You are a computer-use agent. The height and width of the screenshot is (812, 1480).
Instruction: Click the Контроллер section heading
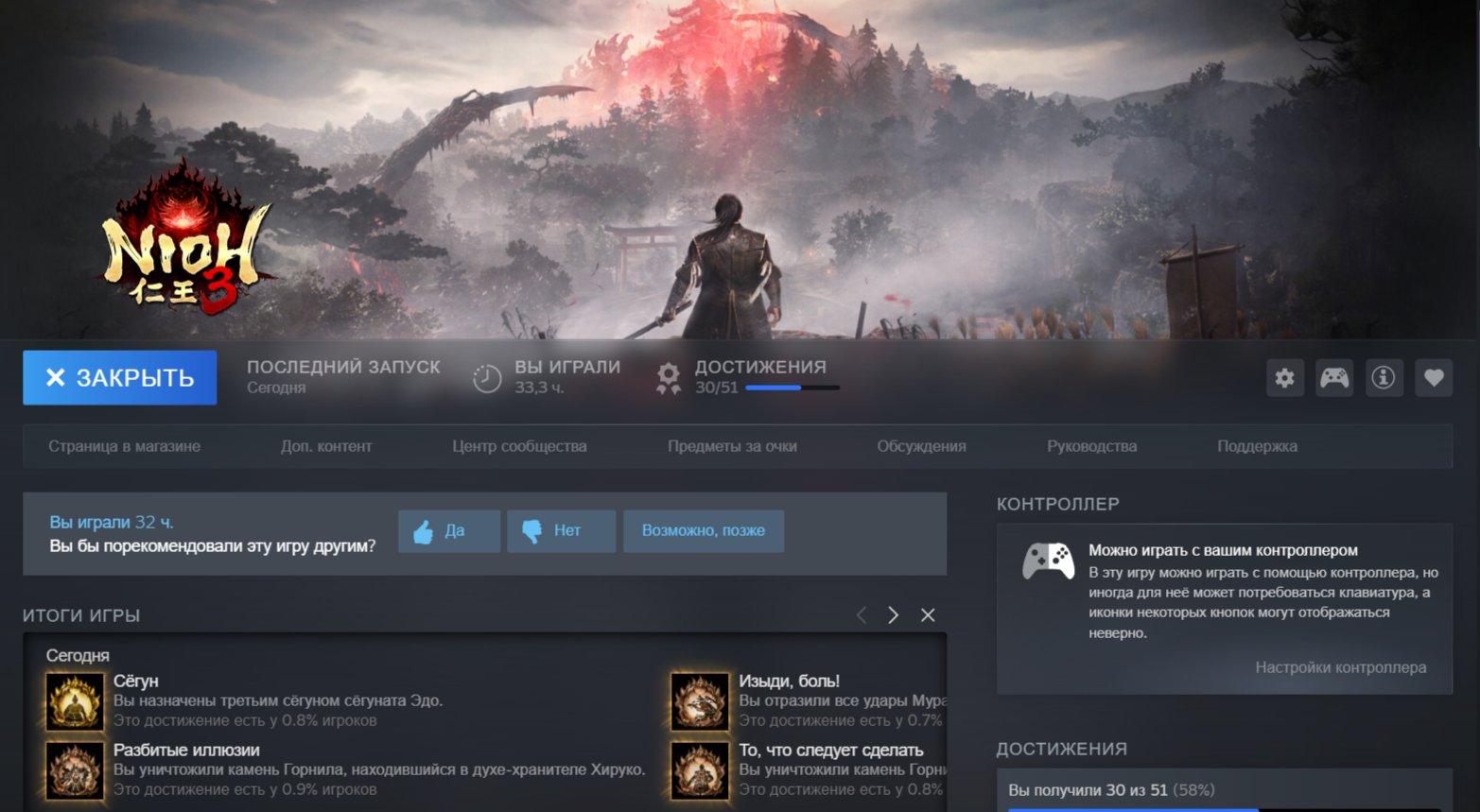point(1057,504)
